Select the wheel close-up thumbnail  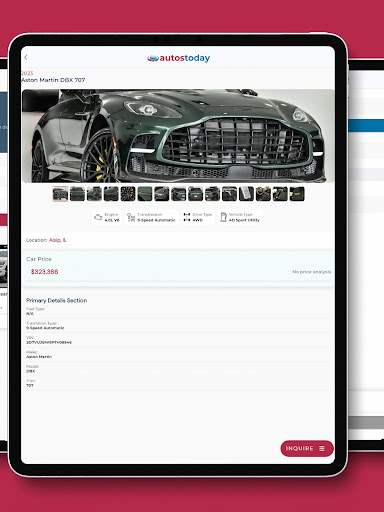pos(128,194)
